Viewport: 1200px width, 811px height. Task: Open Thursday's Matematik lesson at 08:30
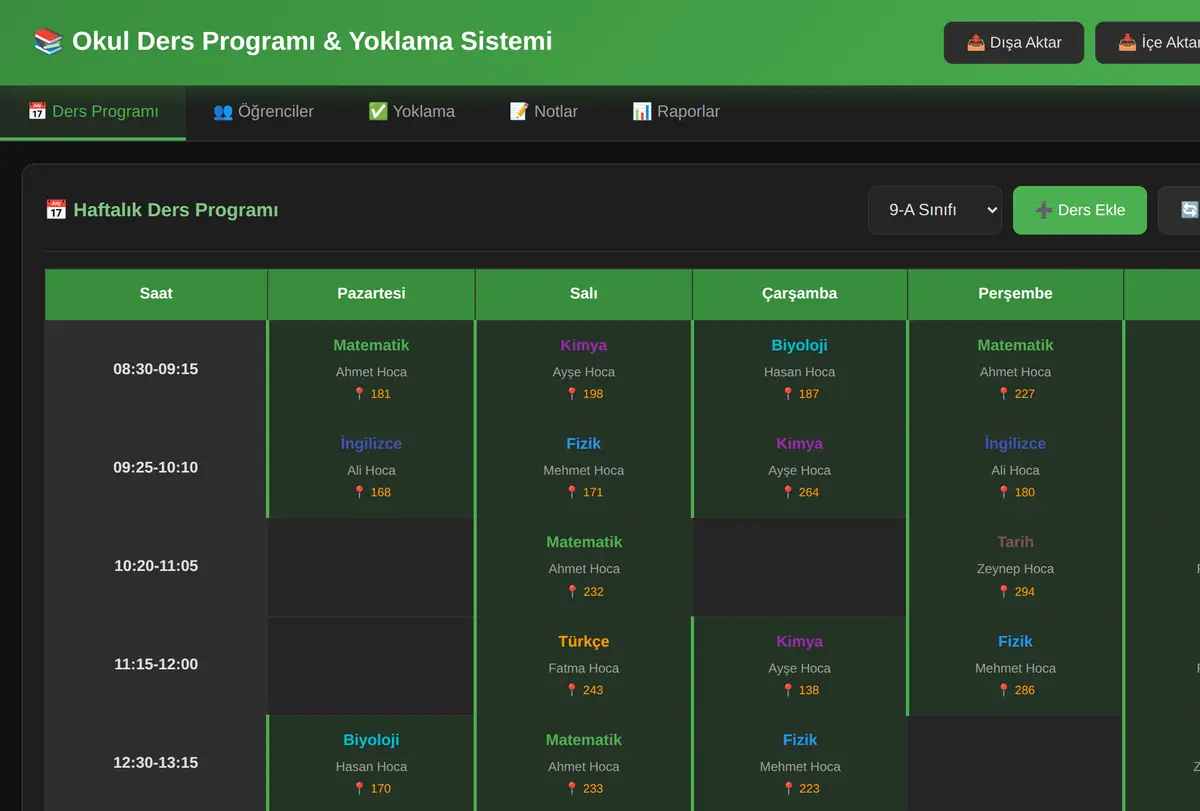pos(1015,369)
